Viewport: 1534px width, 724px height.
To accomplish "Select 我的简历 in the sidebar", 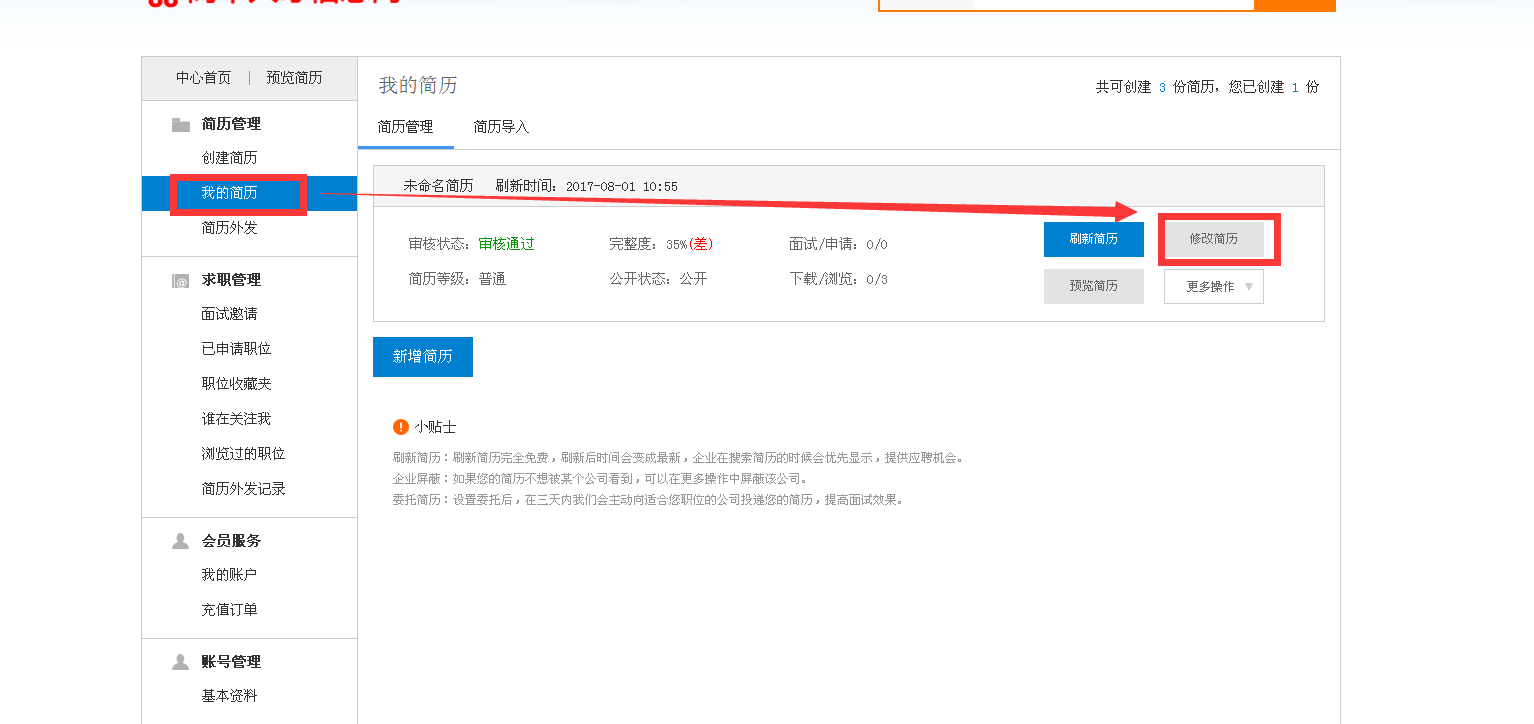I will click(229, 193).
